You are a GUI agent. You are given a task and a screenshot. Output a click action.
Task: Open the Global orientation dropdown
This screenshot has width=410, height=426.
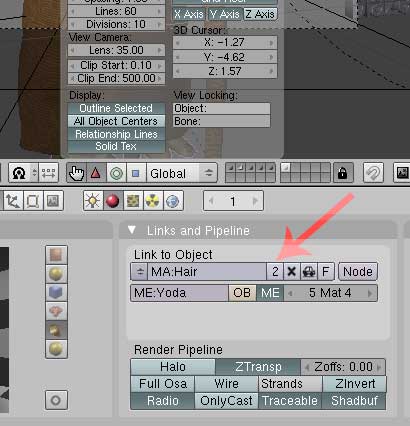[182, 173]
